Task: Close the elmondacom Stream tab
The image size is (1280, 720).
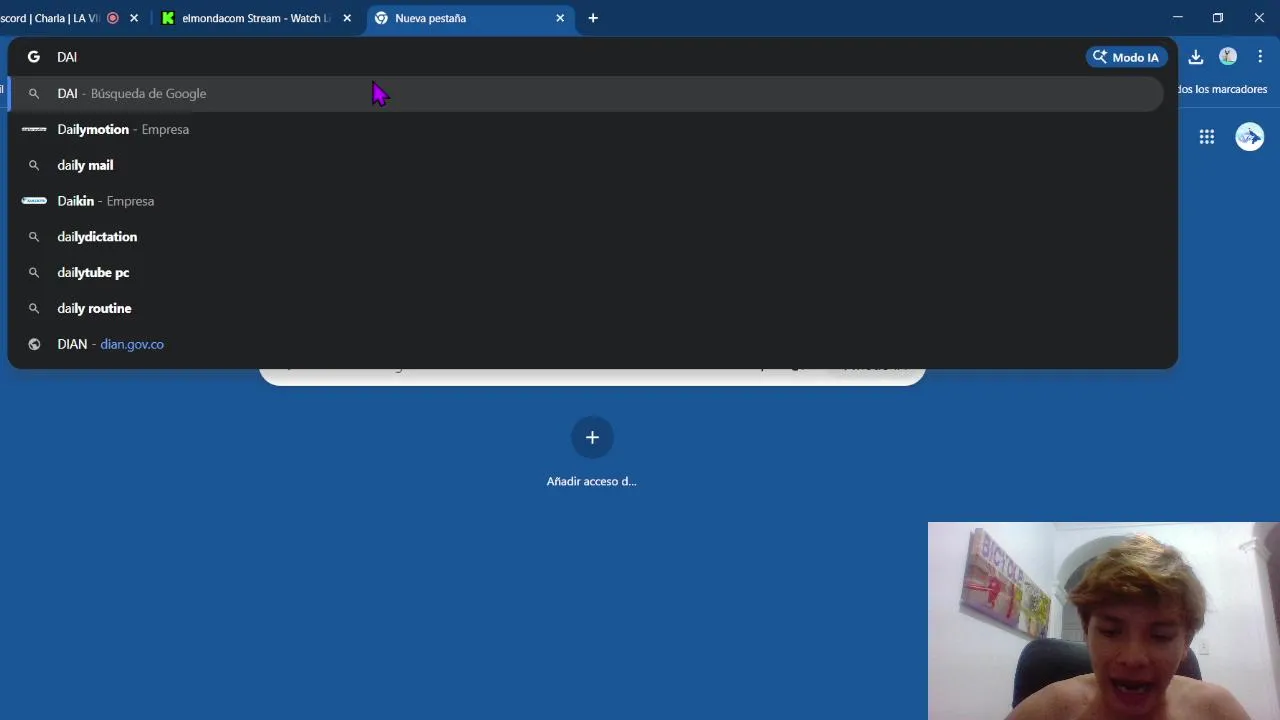Action: tap(347, 18)
